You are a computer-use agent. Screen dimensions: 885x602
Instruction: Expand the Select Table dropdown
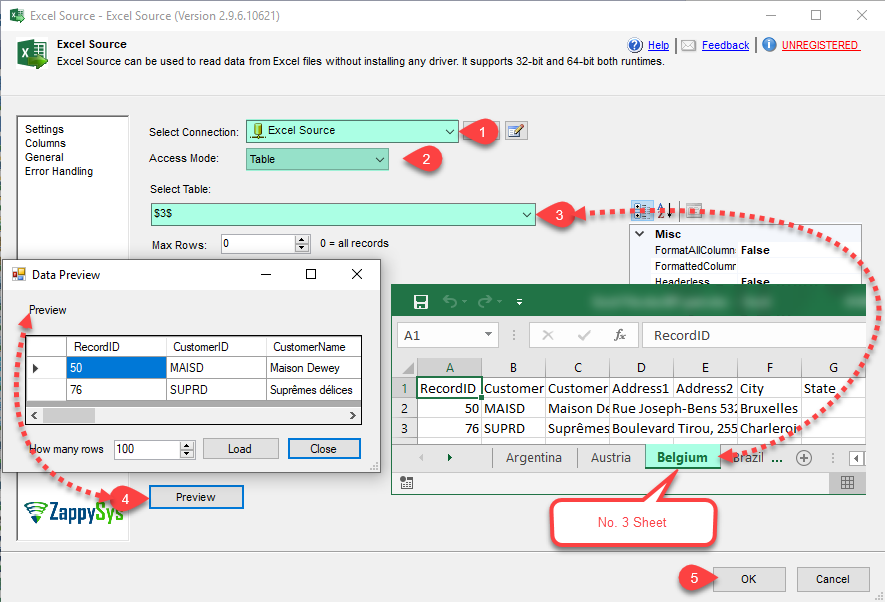point(527,214)
